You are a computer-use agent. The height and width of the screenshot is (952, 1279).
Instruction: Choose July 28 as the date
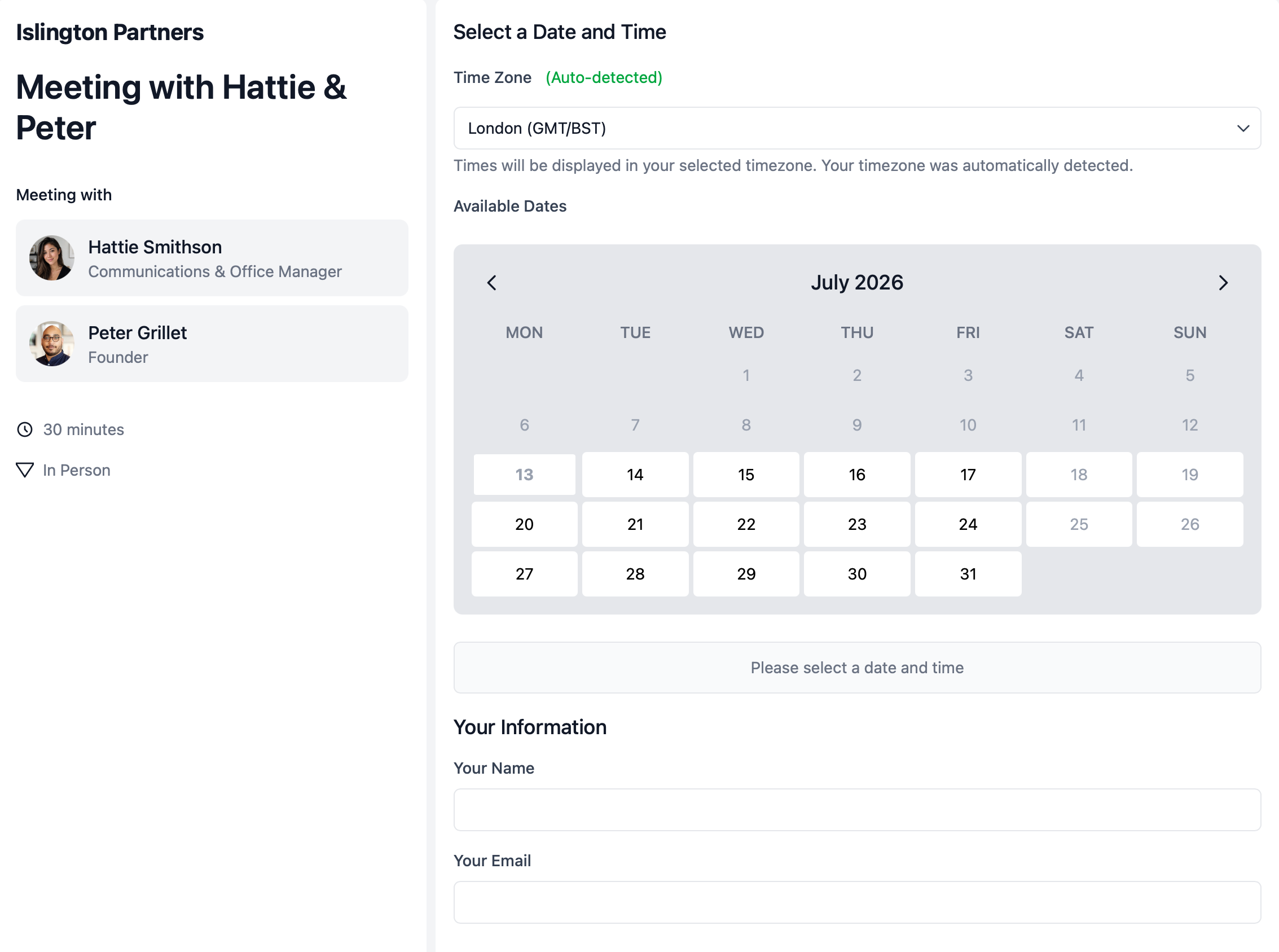point(635,573)
